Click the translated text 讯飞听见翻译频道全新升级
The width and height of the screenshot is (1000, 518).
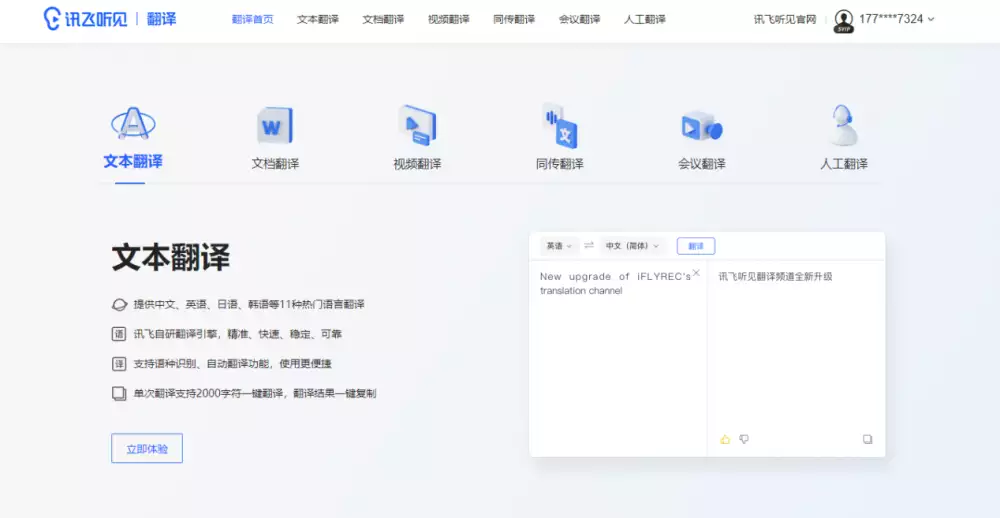tap(776, 276)
